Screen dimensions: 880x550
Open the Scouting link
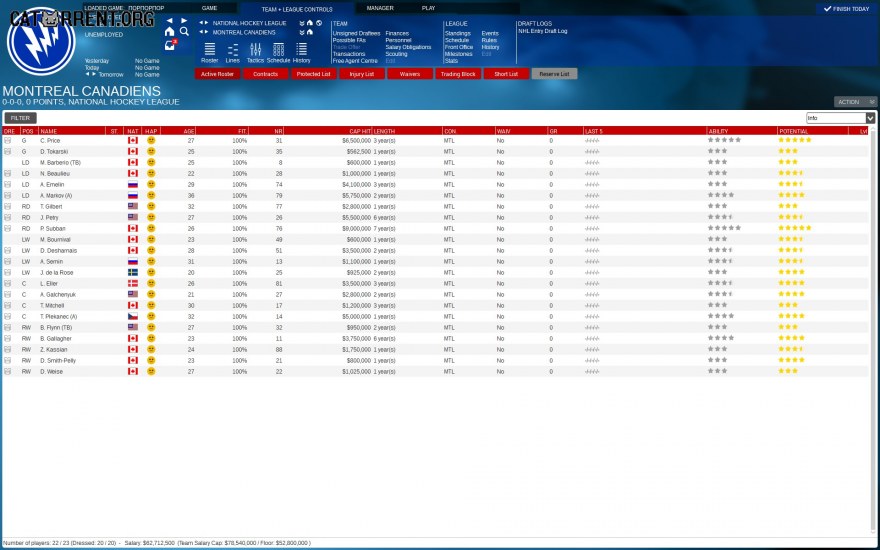pyautogui.click(x=396, y=54)
